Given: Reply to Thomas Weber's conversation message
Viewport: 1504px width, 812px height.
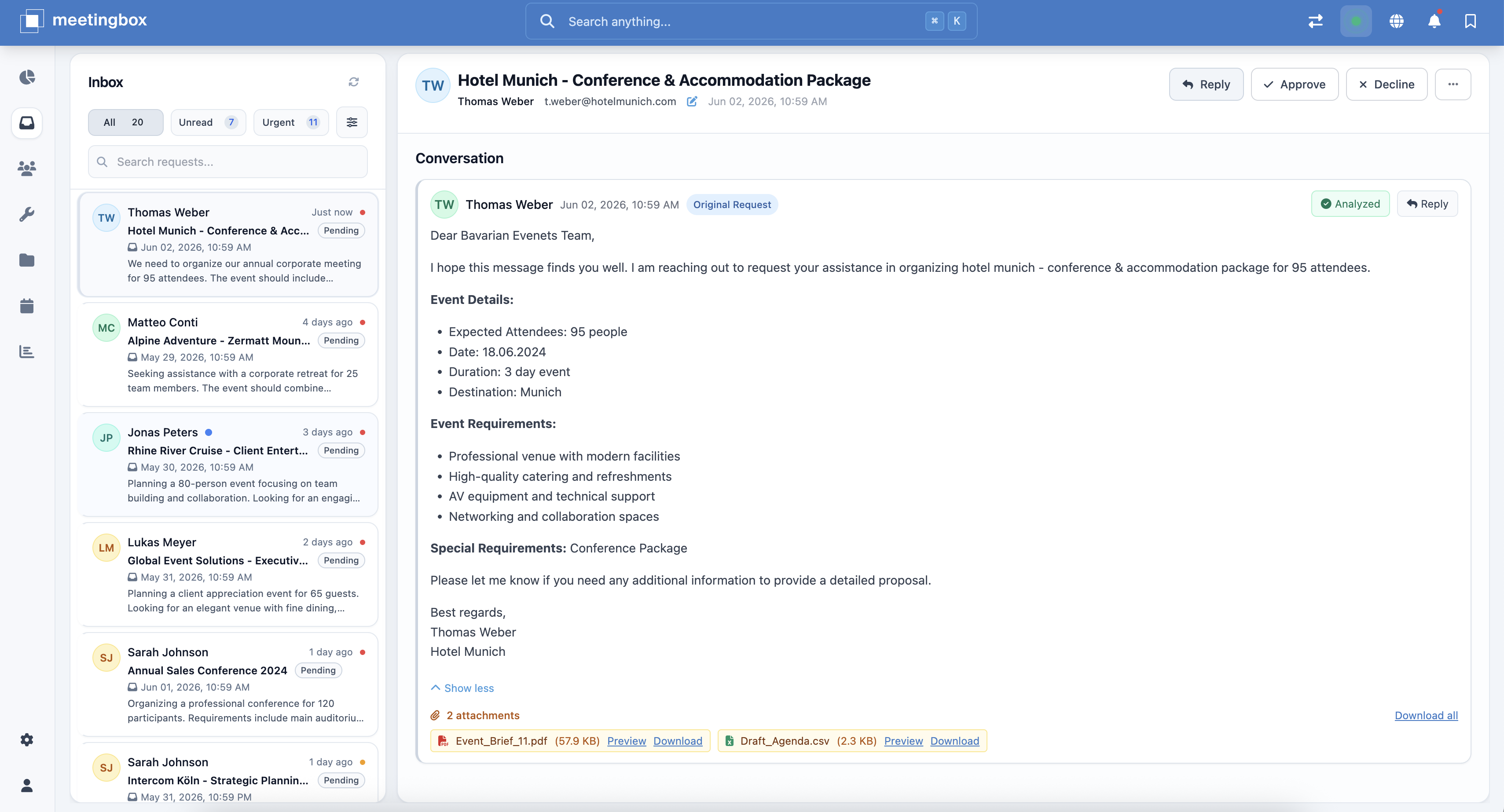Looking at the screenshot, I should click(1427, 204).
